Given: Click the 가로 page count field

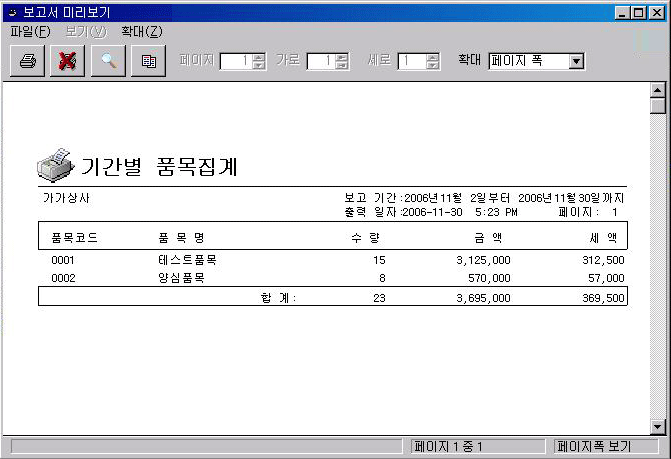Looking at the screenshot, I should pos(321,61).
